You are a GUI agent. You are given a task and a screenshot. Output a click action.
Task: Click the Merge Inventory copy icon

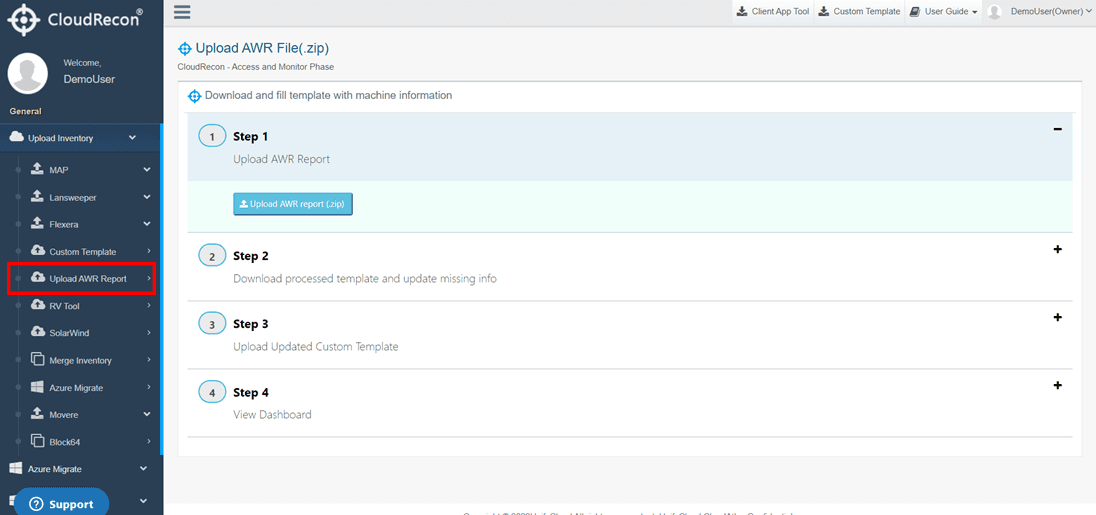pos(38,360)
